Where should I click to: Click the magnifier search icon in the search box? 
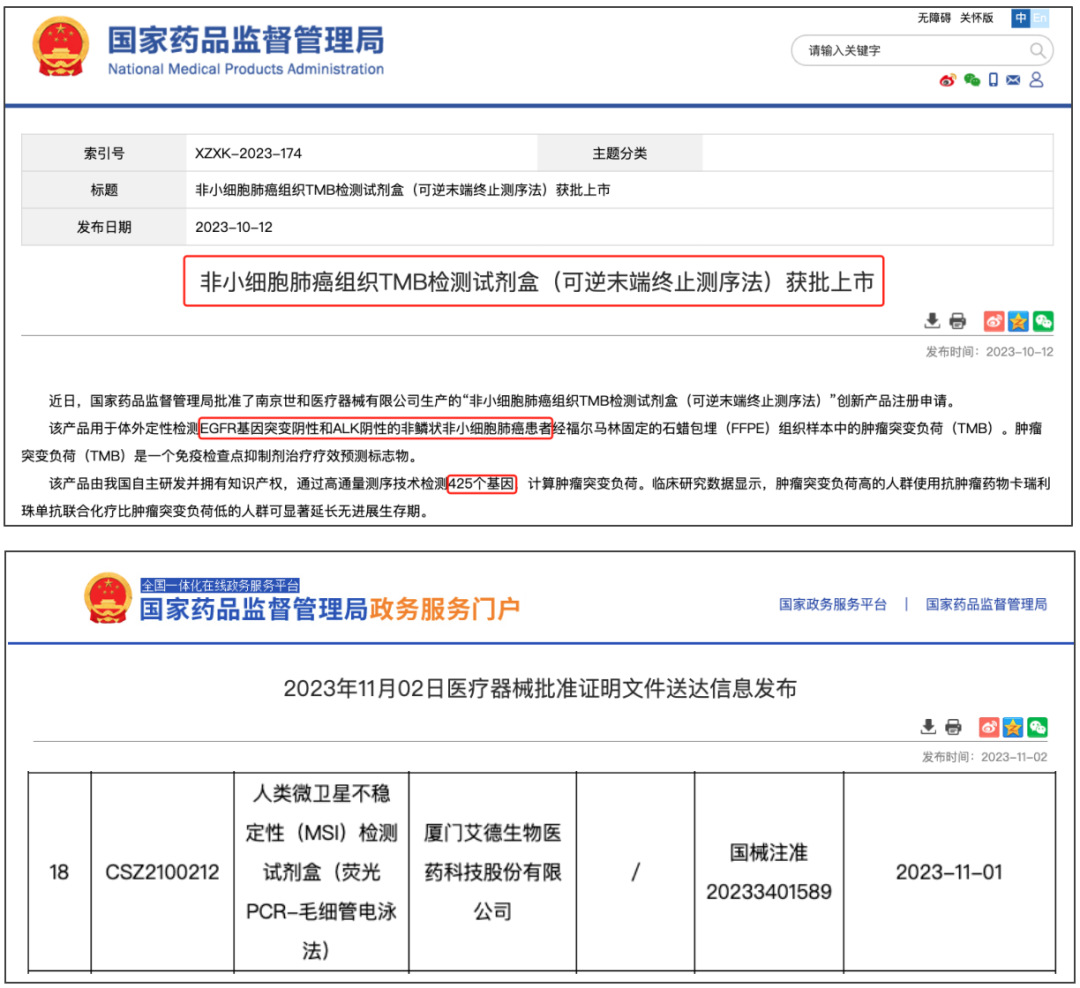pyautogui.click(x=1037, y=50)
